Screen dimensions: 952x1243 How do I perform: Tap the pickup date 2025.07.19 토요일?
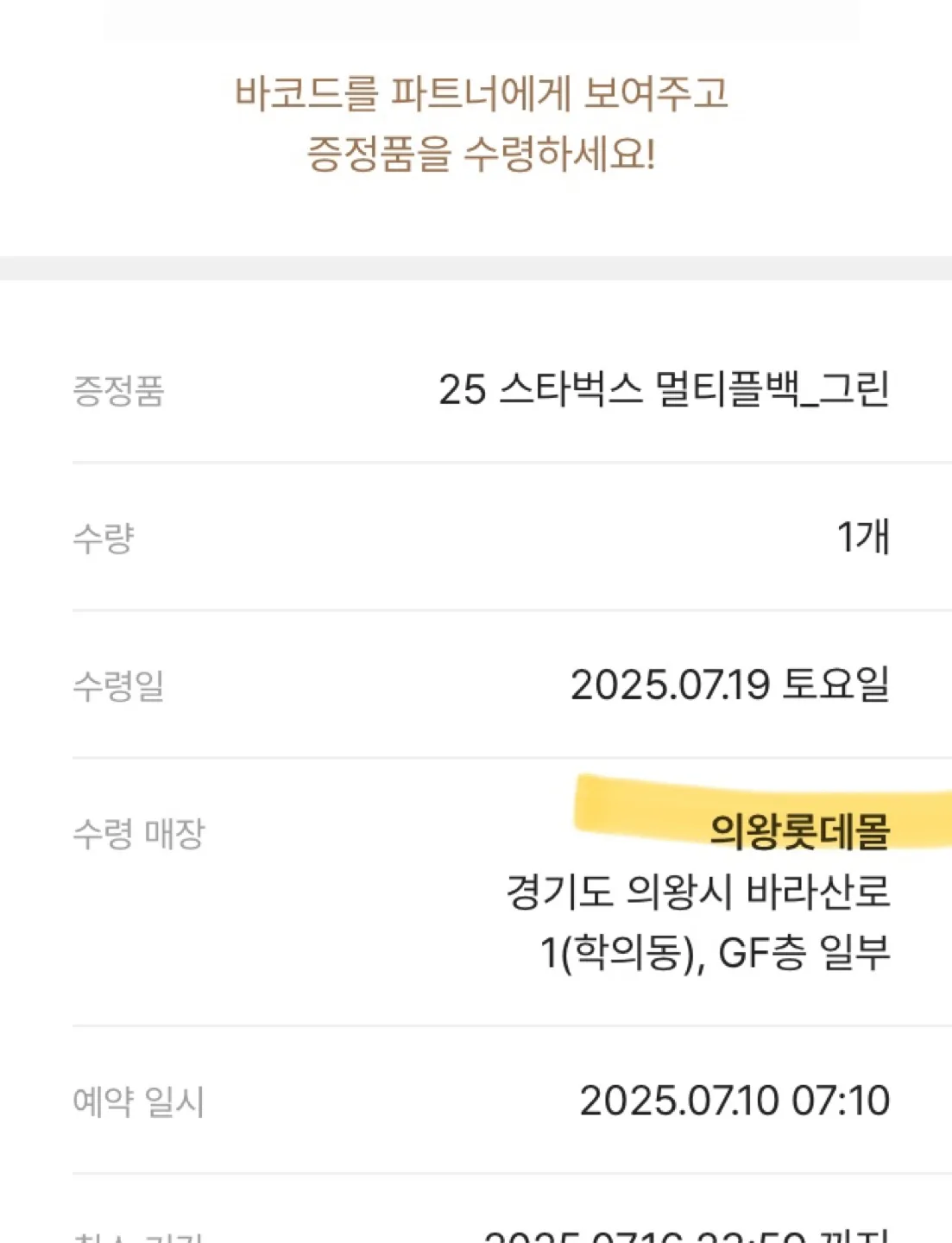click(730, 685)
